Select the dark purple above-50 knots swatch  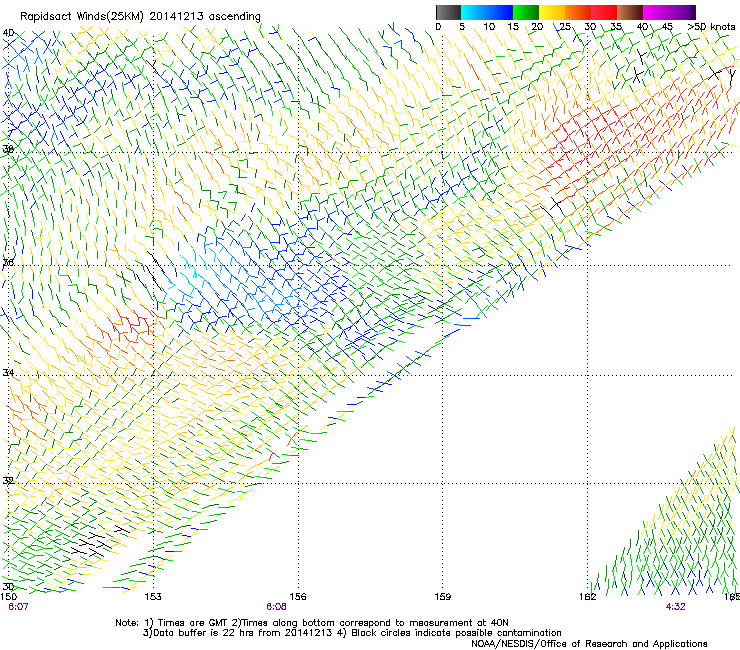pos(693,12)
